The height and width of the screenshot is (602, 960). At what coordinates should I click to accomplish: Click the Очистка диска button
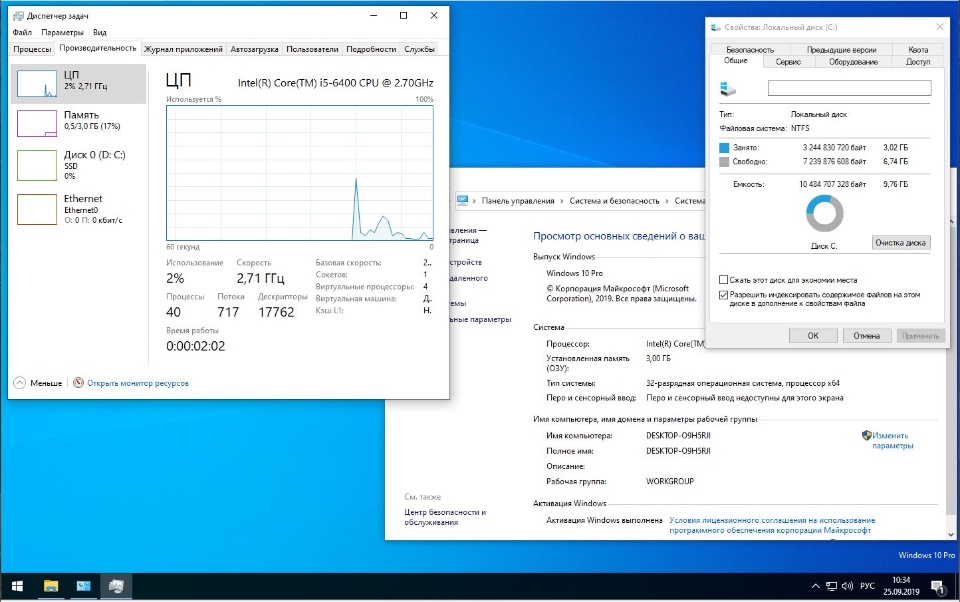(900, 243)
